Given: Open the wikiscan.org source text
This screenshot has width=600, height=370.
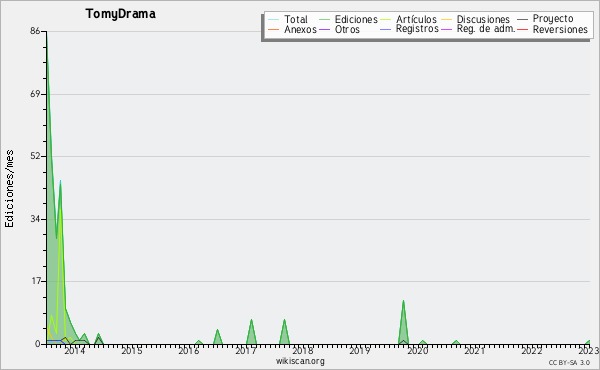Looking at the screenshot, I should tap(300, 361).
